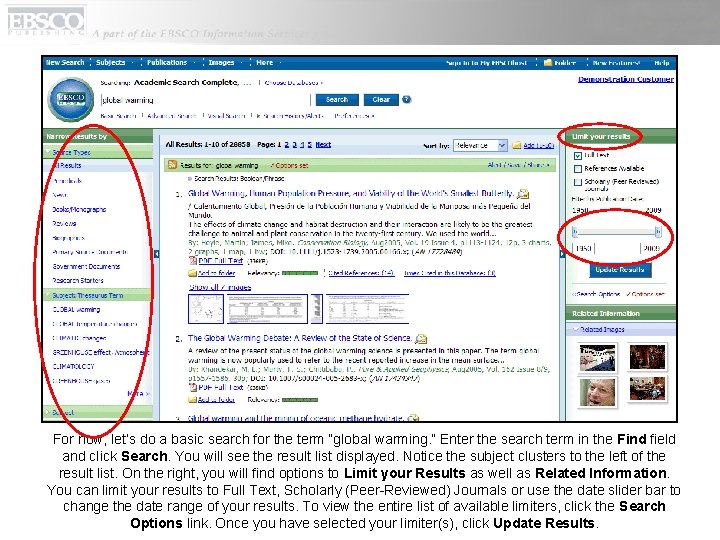Click preview icon beside methane hydrate title
Image resolution: width=720 pixels, height=540 pixels.
point(413,418)
